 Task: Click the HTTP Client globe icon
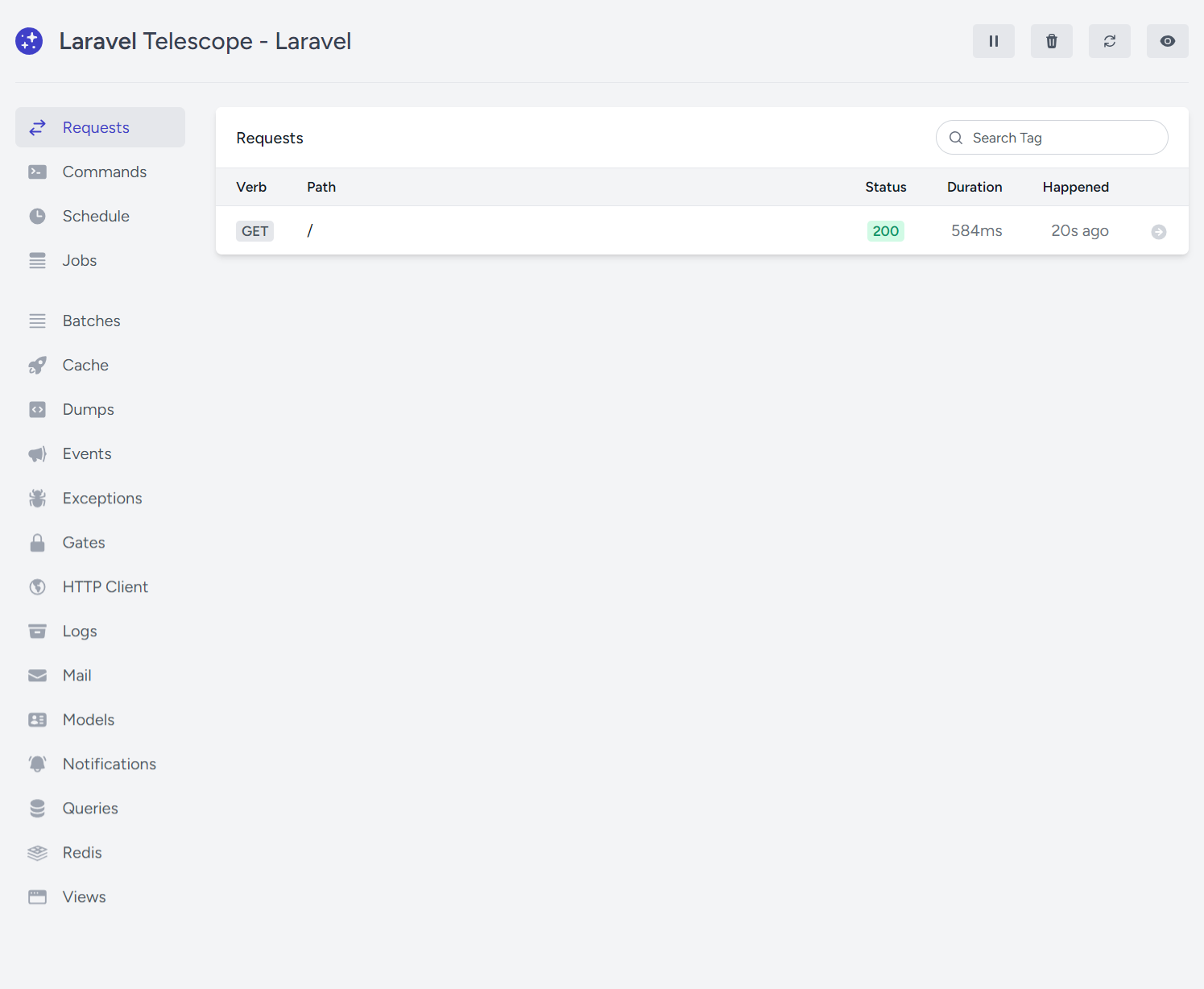(38, 587)
